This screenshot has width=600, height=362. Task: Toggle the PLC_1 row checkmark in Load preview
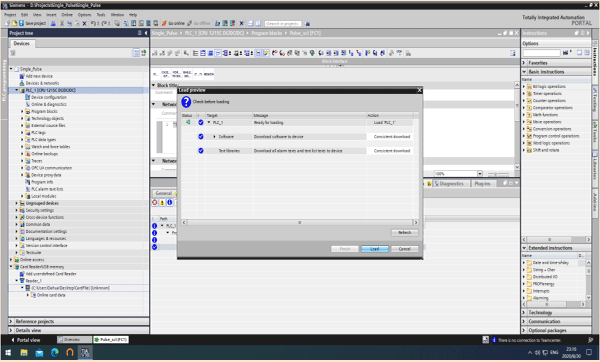201,122
